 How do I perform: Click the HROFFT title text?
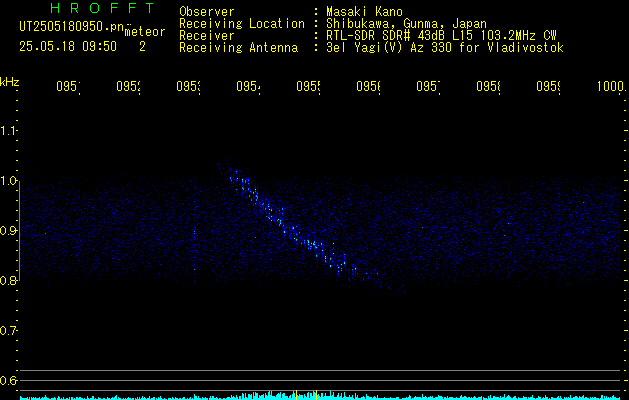point(103,8)
